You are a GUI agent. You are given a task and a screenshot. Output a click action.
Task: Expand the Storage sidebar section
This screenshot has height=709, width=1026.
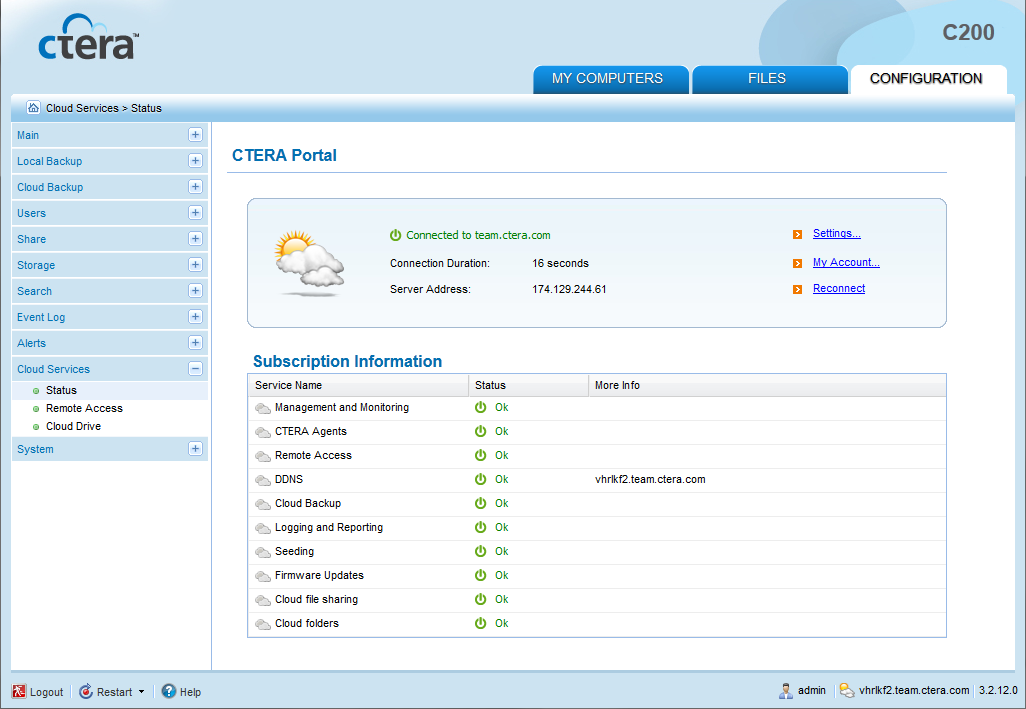click(x=195, y=265)
